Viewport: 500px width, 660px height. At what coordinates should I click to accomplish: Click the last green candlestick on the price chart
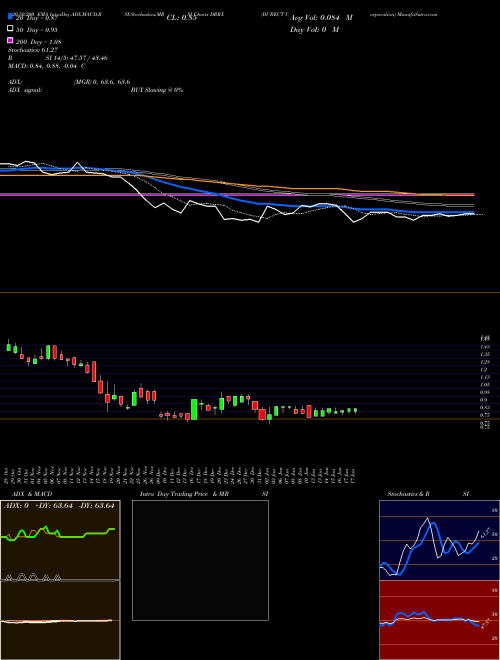point(356,410)
